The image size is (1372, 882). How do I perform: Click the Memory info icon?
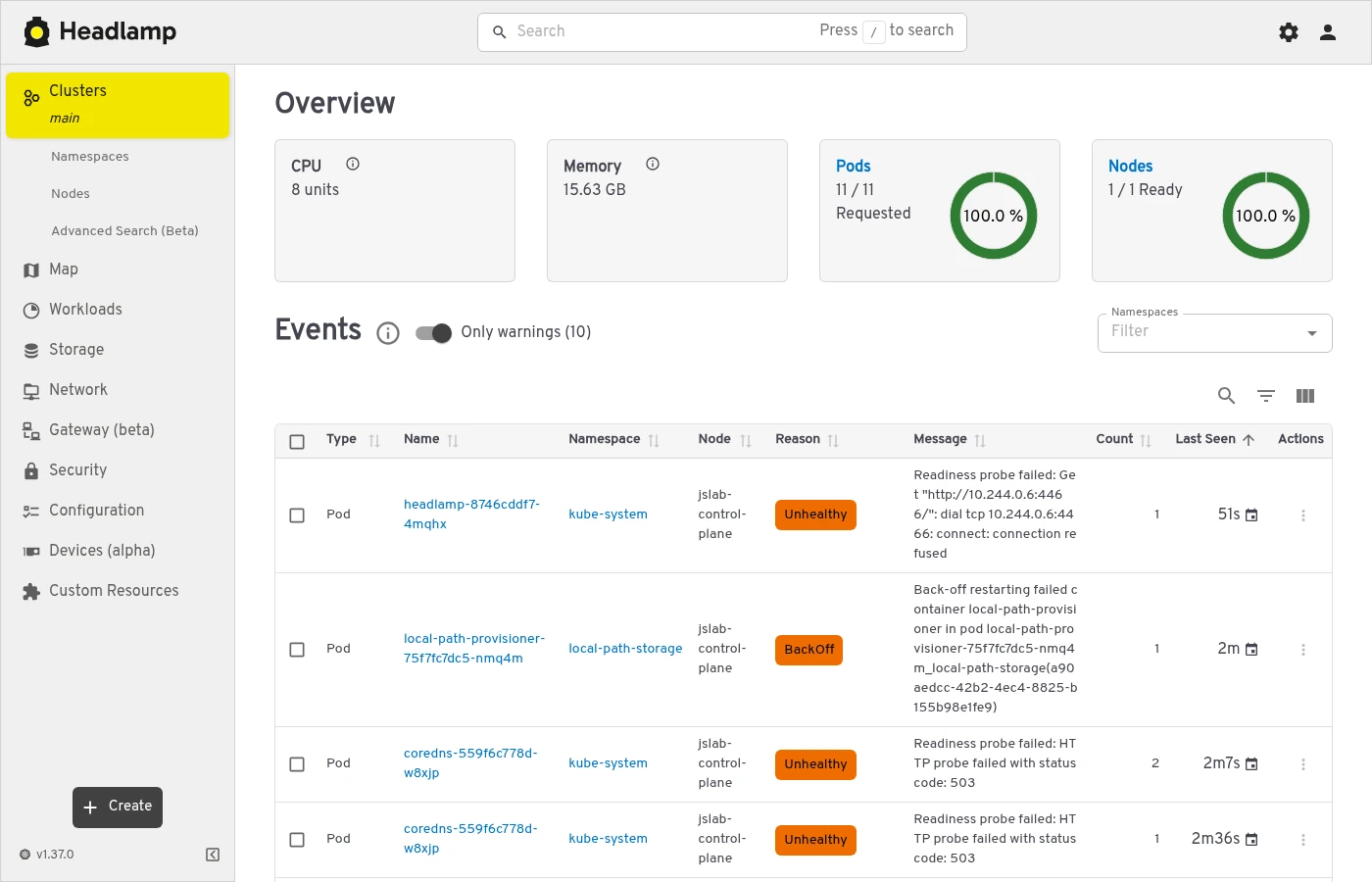coord(653,165)
